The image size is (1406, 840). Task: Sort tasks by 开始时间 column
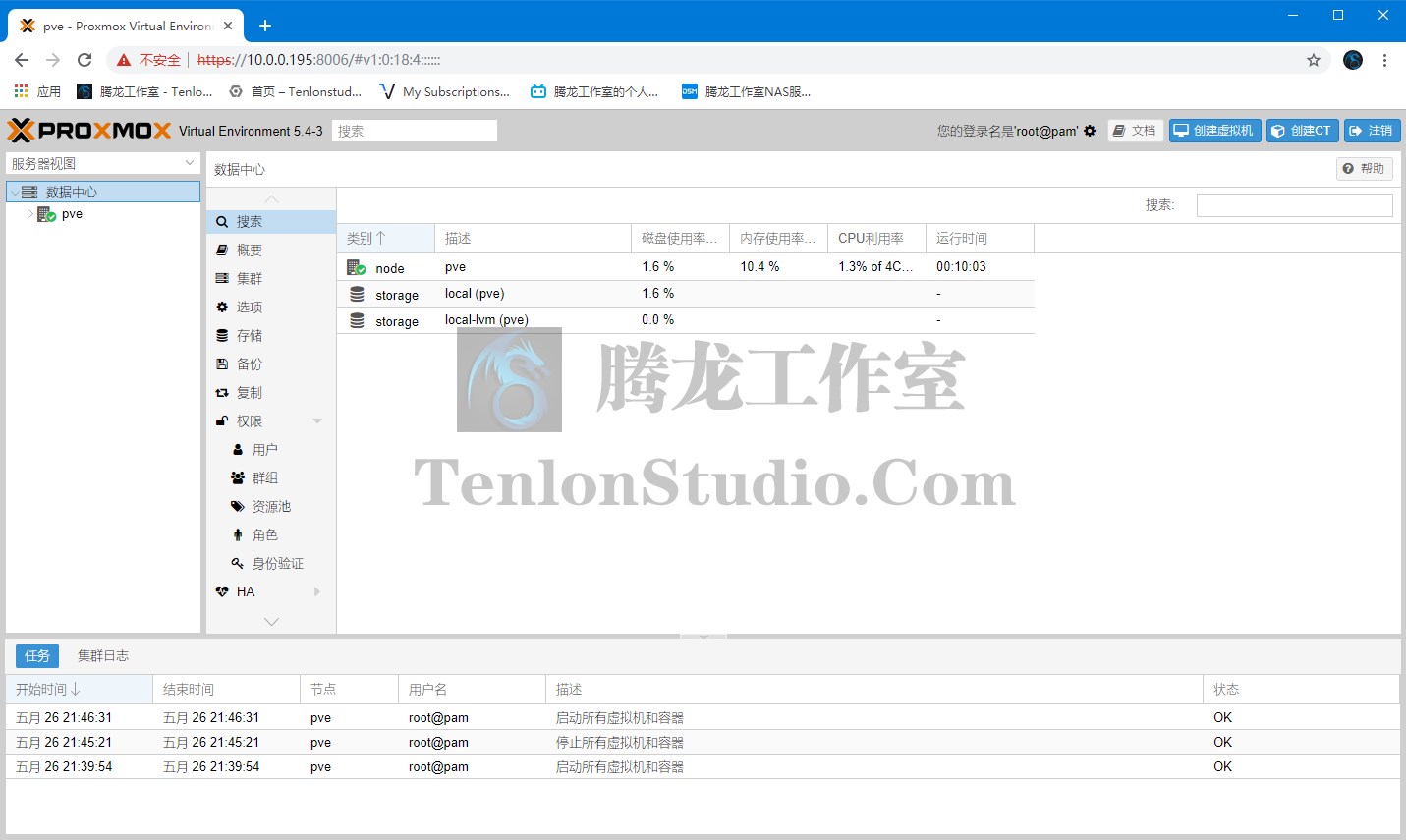(79, 690)
